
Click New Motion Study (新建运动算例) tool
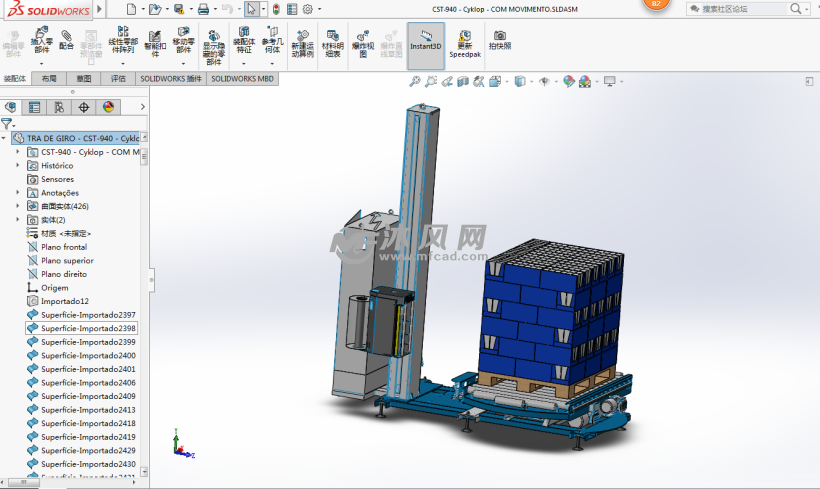coord(302,44)
